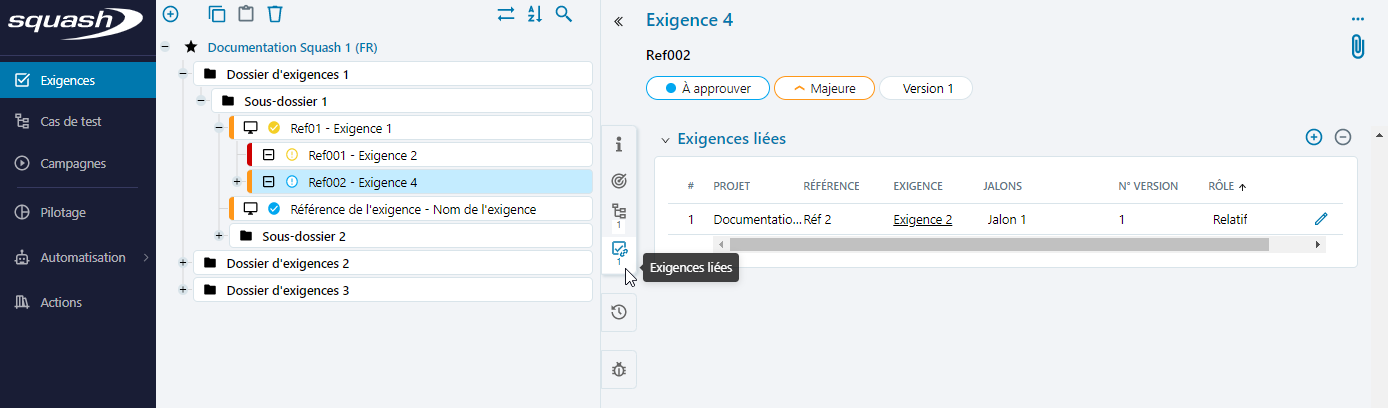Open Cas de test workspace

(78, 121)
